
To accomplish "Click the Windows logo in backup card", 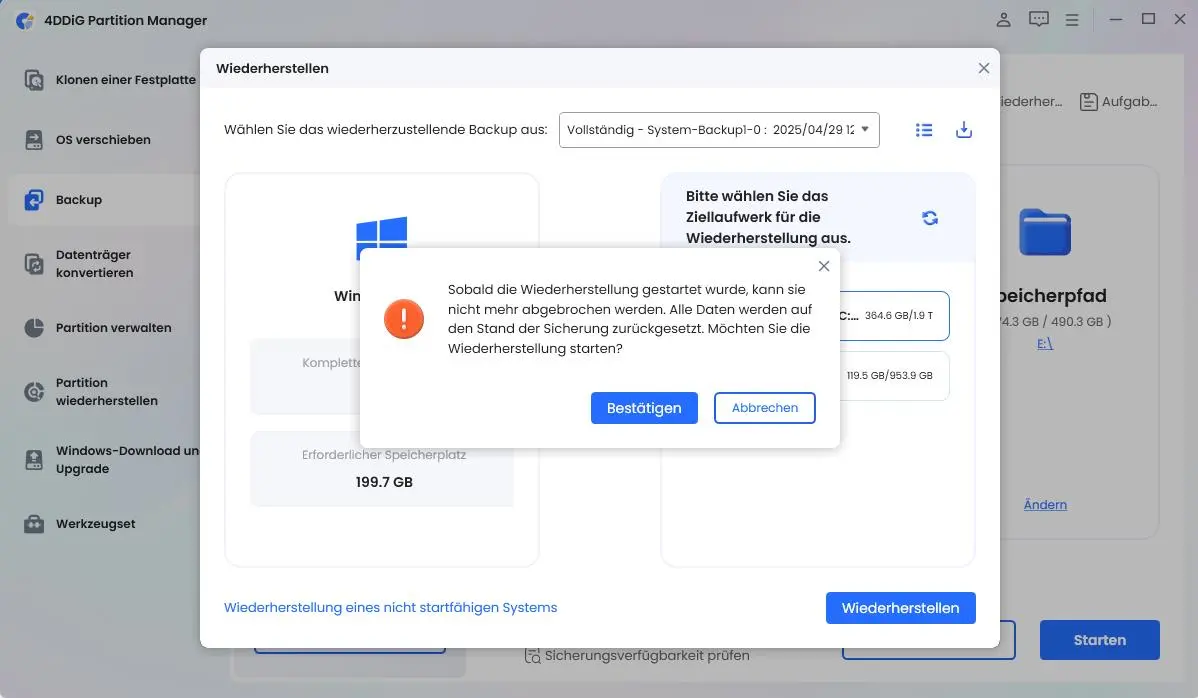I will 381,232.
